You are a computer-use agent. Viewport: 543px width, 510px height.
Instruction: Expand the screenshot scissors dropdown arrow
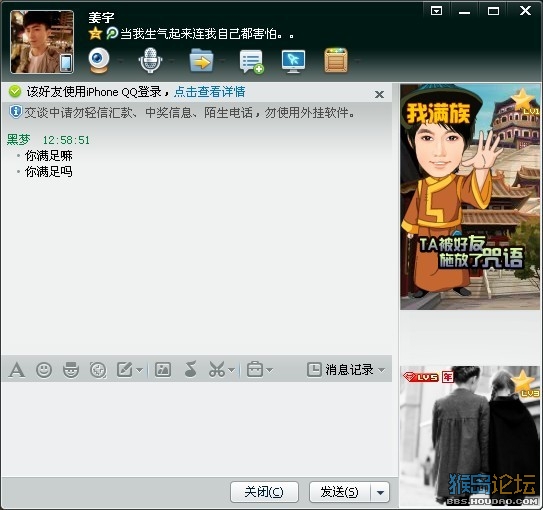coord(232,370)
